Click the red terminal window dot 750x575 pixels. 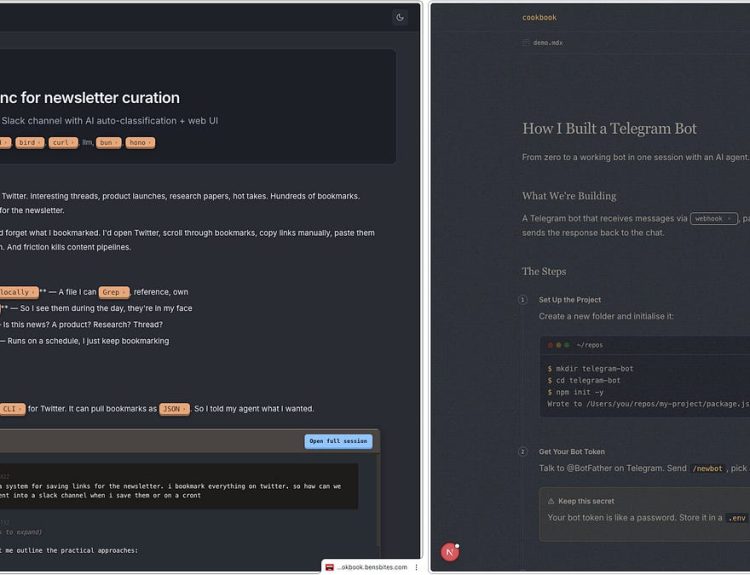(549, 344)
